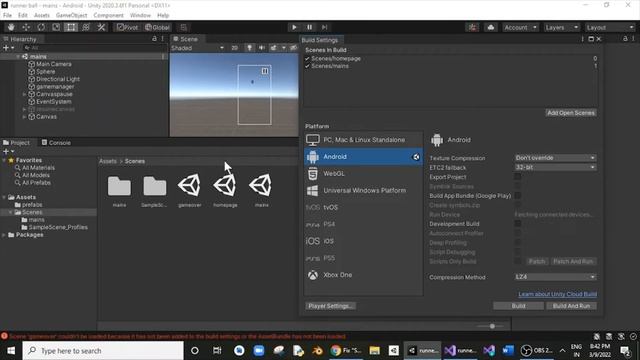The image size is (640, 360).
Task: Select the gameover scene asset
Action: pyautogui.click(x=190, y=190)
